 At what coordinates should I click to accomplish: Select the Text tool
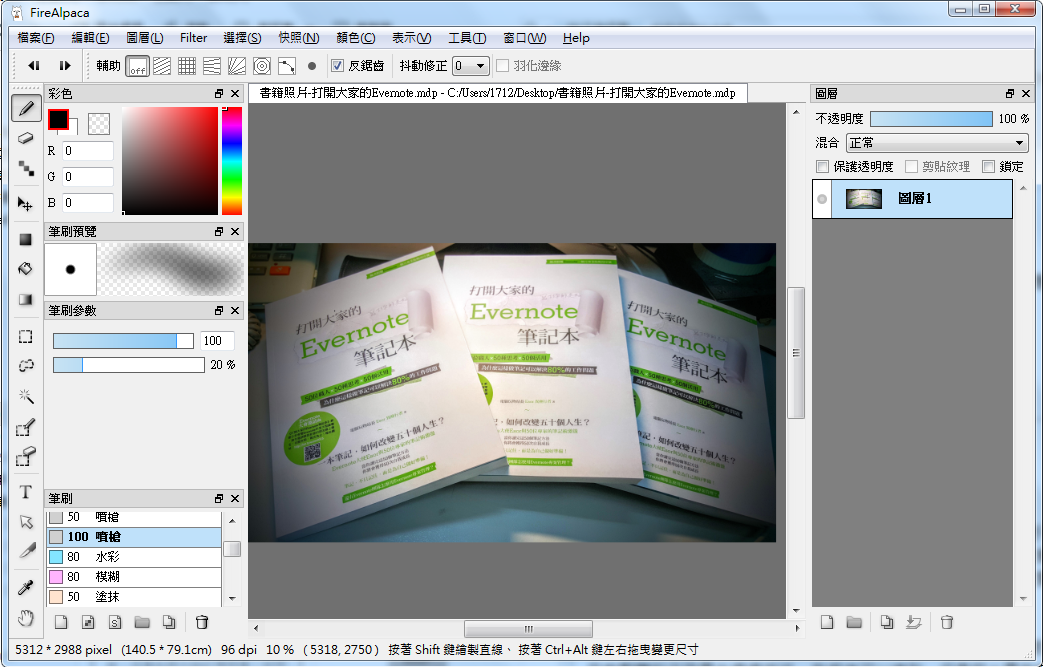tap(26, 492)
